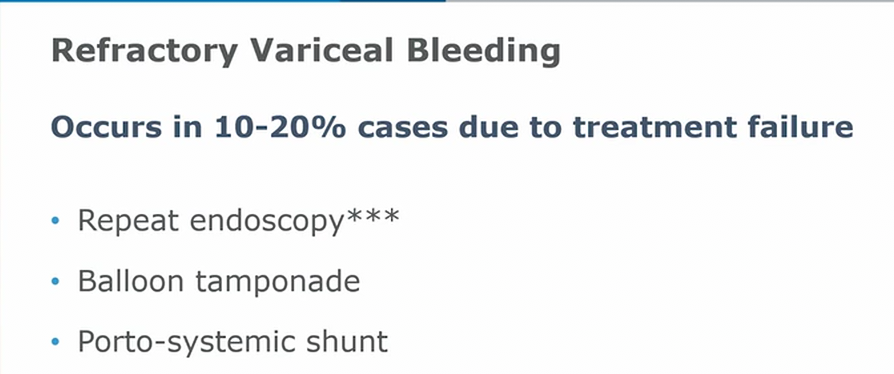894x374 pixels.
Task: Click the three asterisks after endoscopy
Action: click(372, 217)
